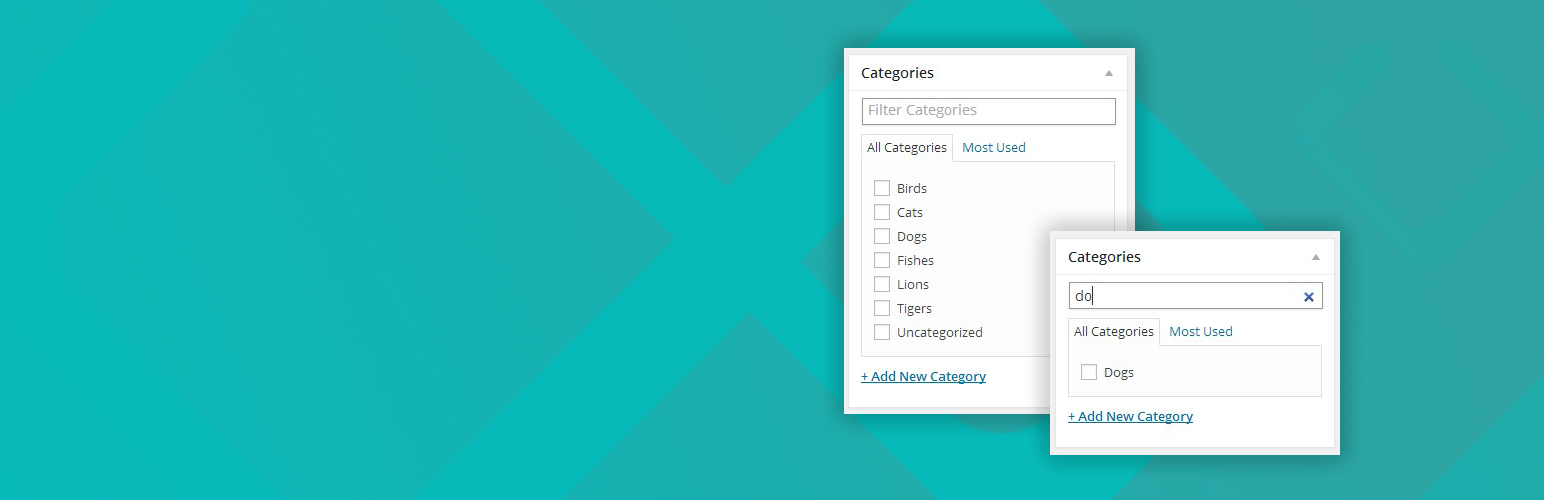
Task: Click the Categories title of the filtered panel
Action: click(1104, 257)
